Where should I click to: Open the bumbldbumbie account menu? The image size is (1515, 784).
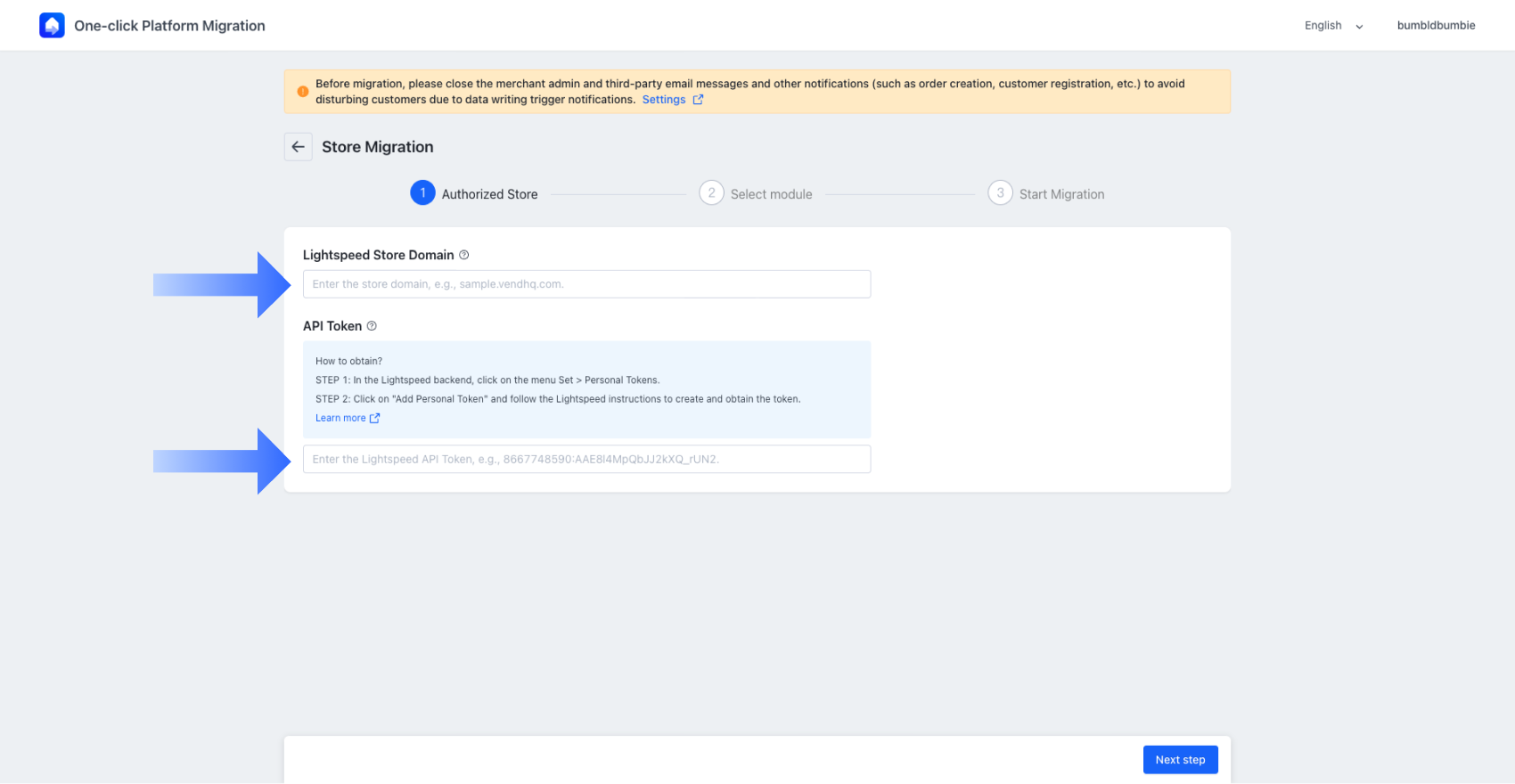tap(1436, 26)
